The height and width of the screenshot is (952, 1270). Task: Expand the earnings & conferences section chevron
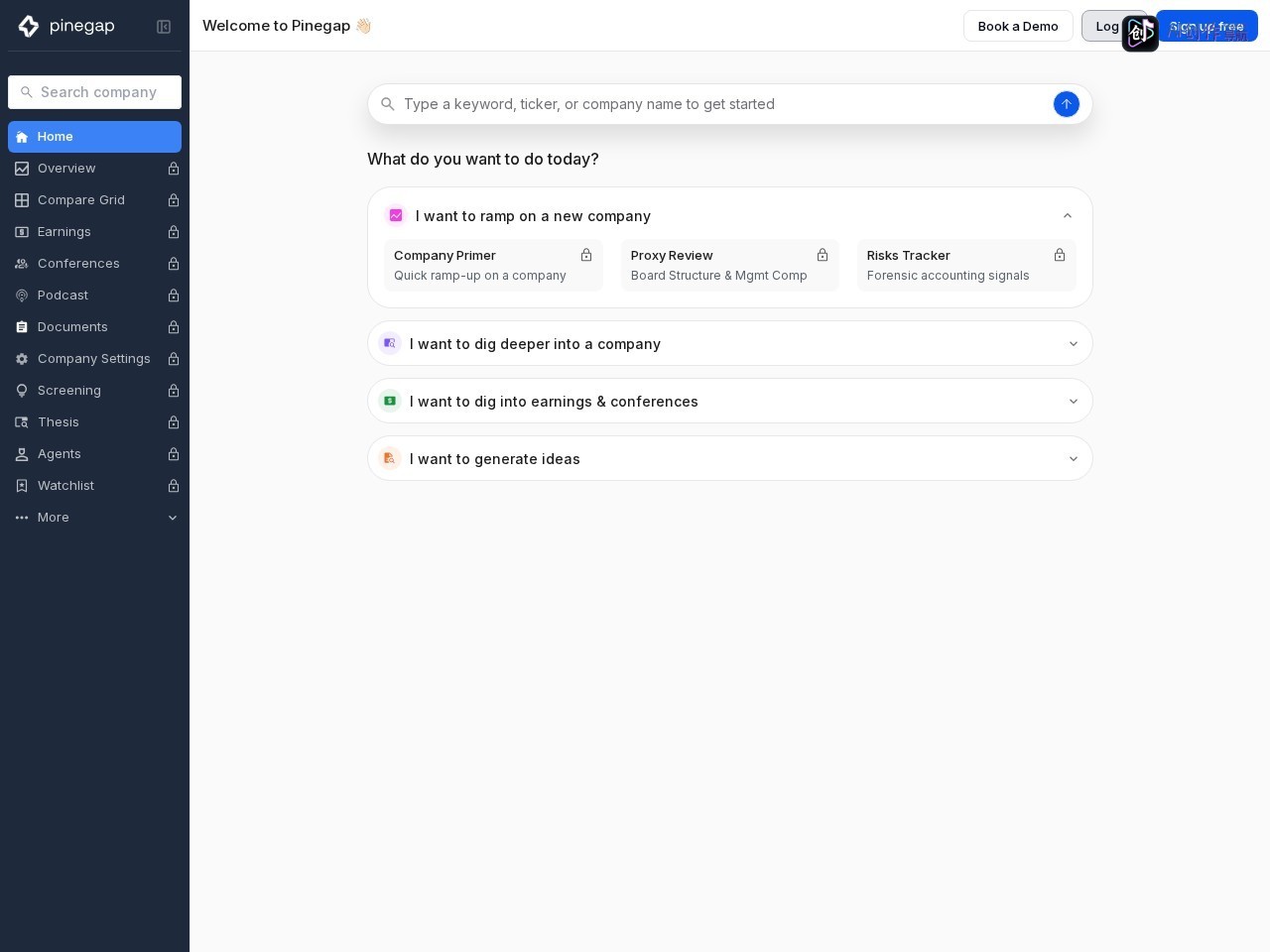pos(1074,402)
